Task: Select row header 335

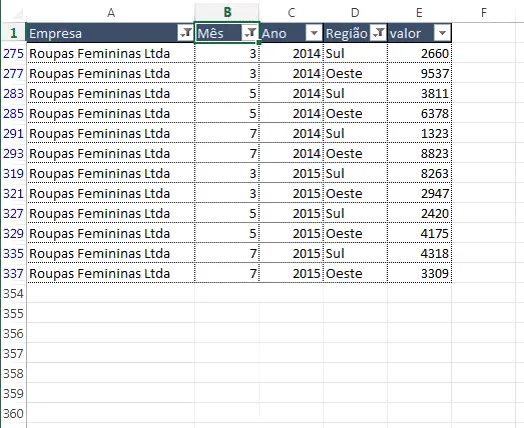Action: click(x=13, y=254)
